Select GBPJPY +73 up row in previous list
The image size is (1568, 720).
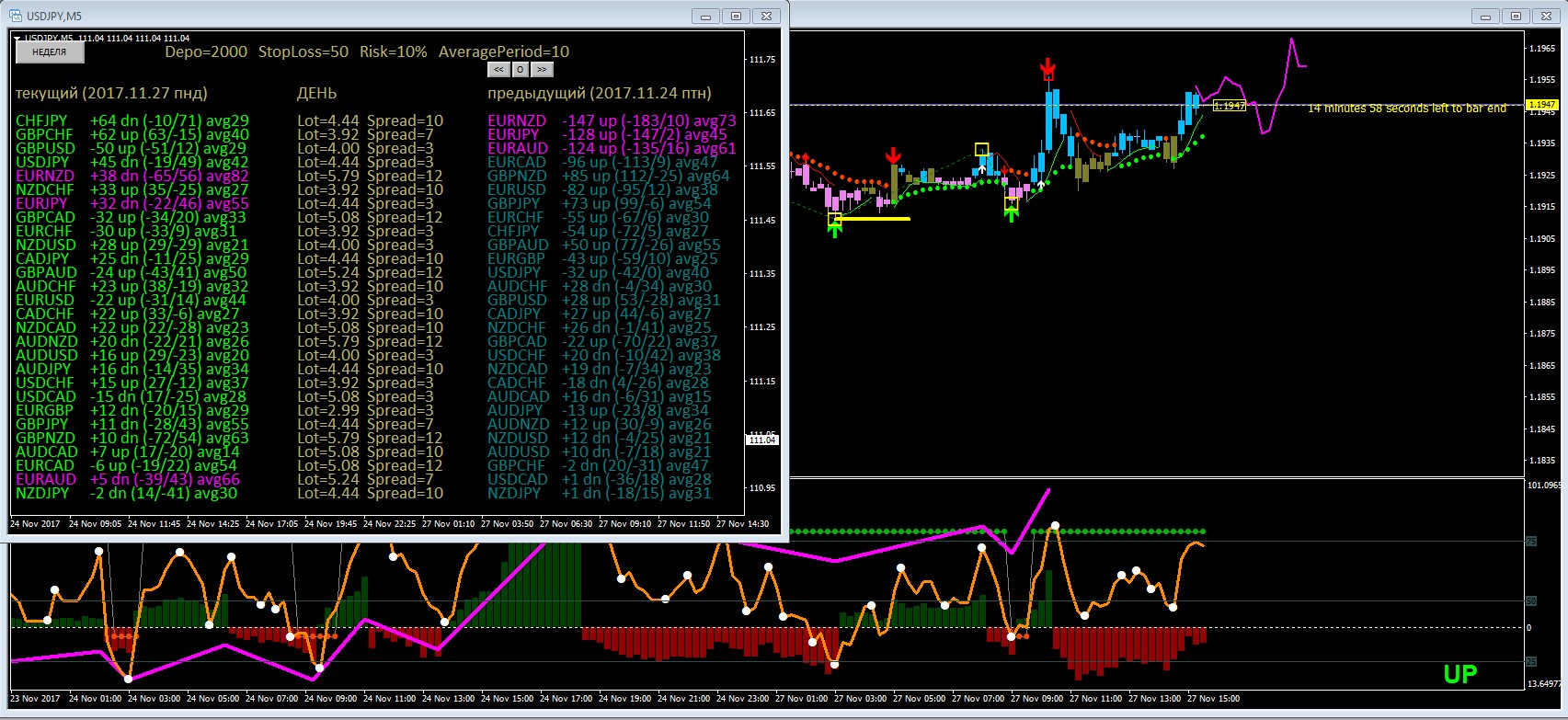pos(600,203)
